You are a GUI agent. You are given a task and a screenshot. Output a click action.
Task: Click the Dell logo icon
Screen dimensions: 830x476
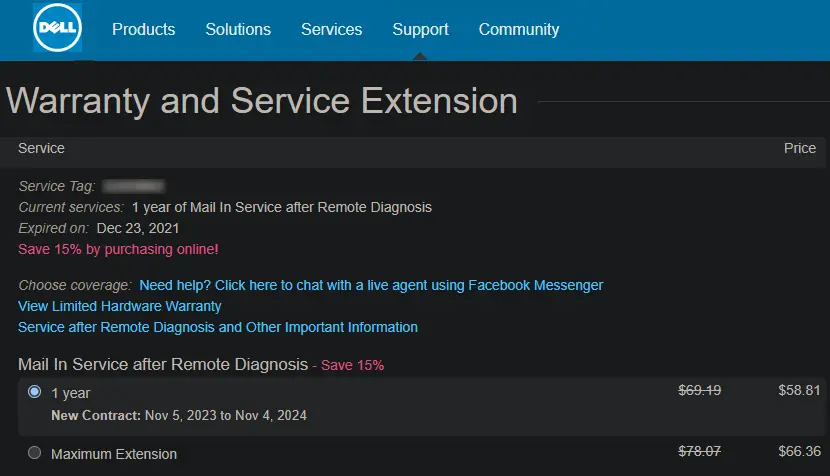pos(58,28)
